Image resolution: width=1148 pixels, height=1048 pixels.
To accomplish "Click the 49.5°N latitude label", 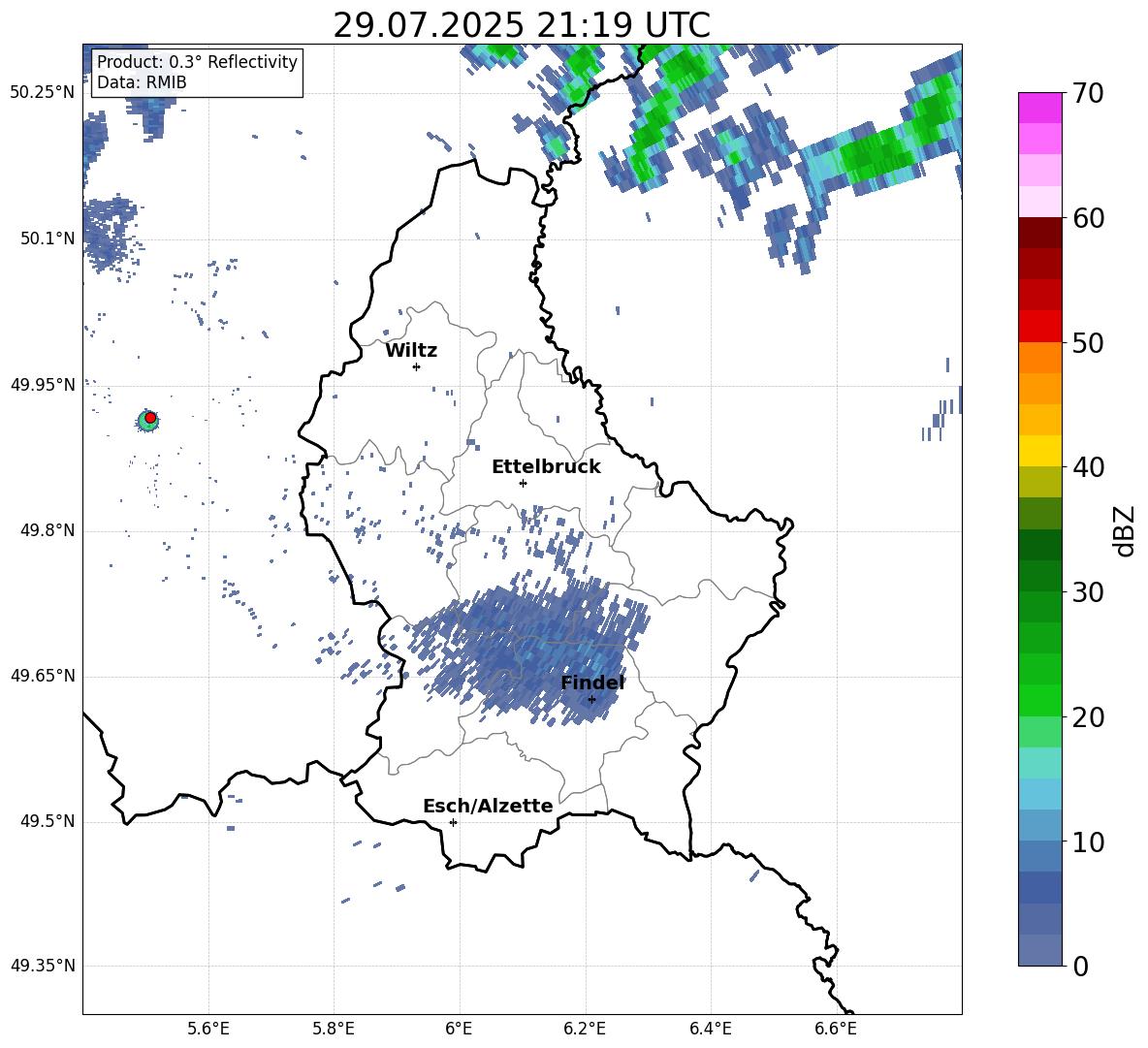I will [48, 821].
